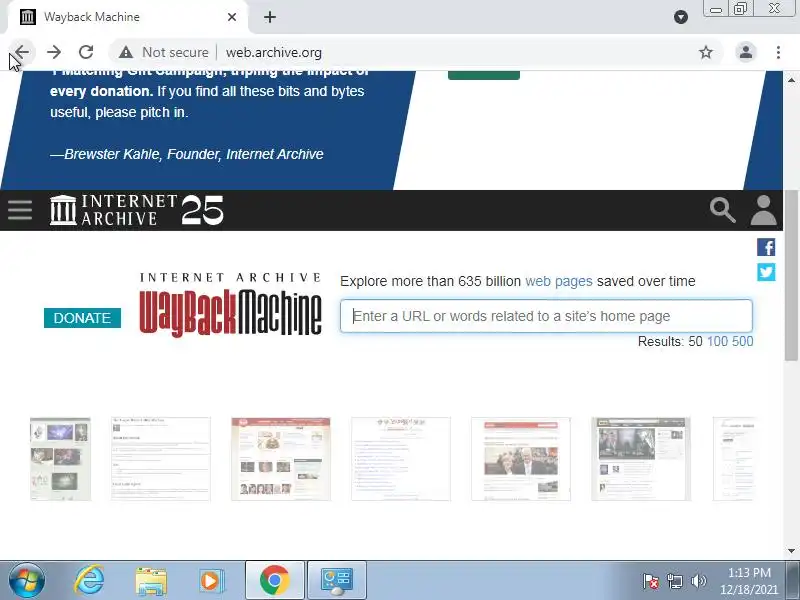Screen dimensions: 800x600
Task: Open Windows Media Player from taskbar
Action: (x=211, y=581)
